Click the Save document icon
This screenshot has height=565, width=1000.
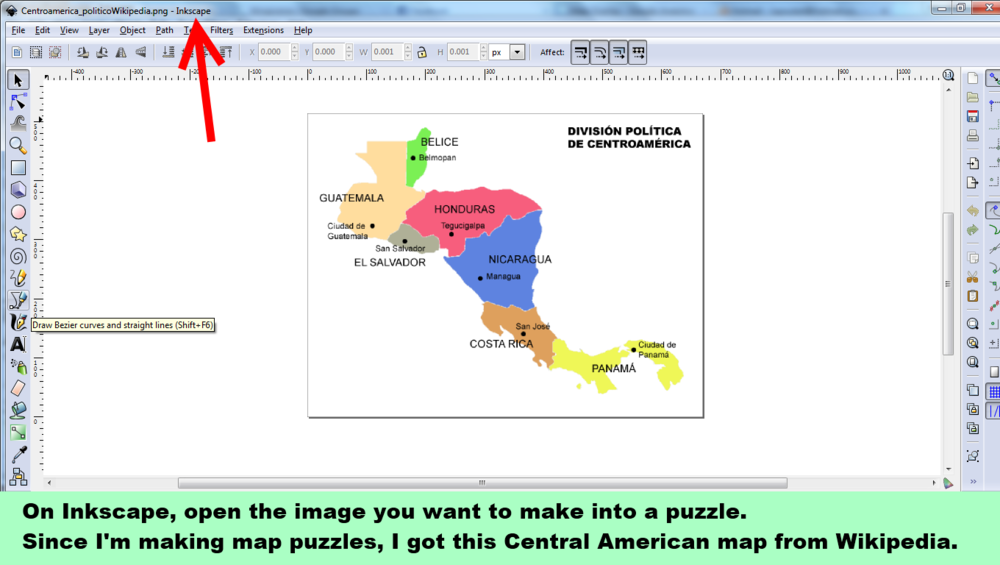coord(972,117)
